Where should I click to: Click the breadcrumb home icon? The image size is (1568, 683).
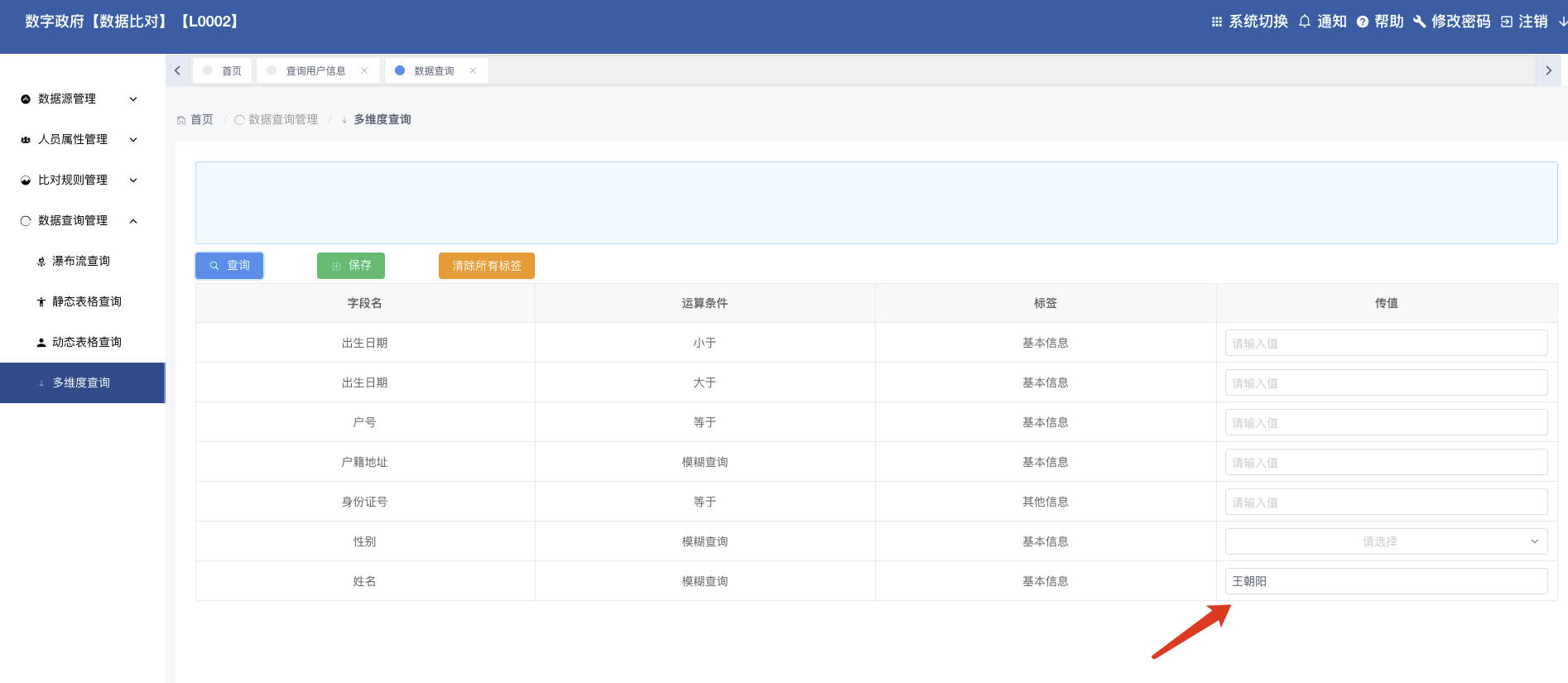point(181,120)
